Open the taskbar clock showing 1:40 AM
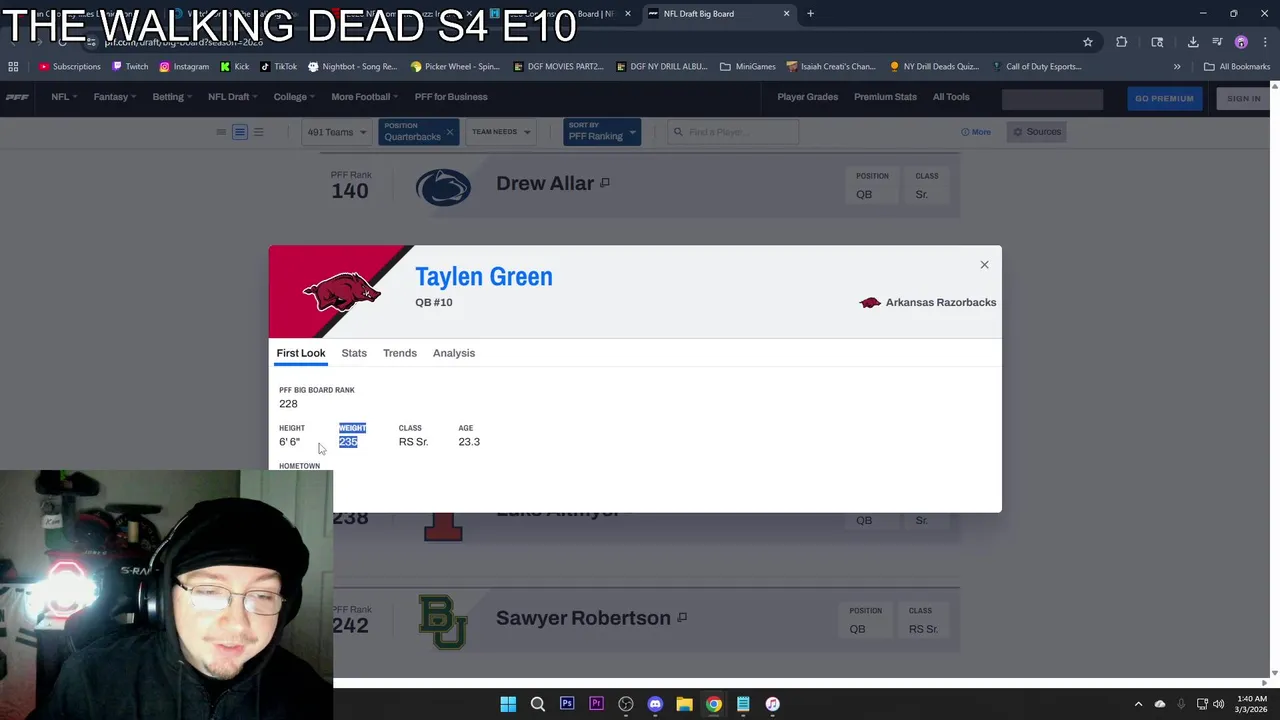 pos(1251,704)
